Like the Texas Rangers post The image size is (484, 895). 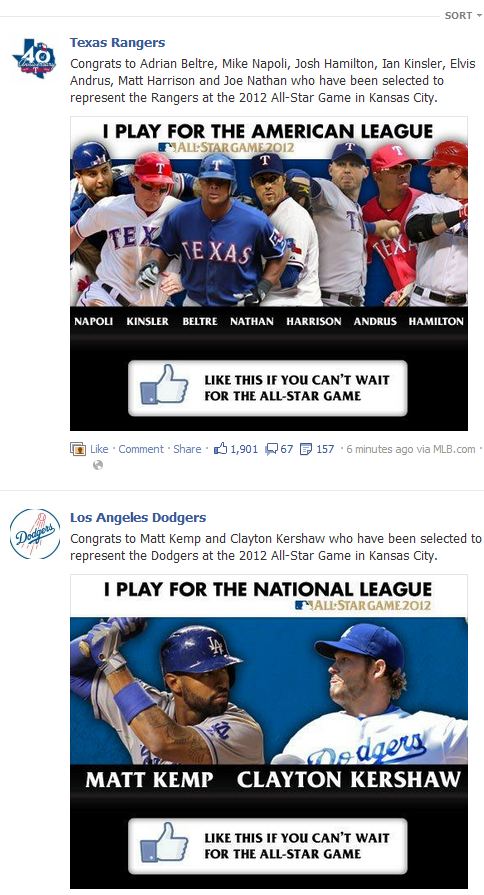coord(99,449)
